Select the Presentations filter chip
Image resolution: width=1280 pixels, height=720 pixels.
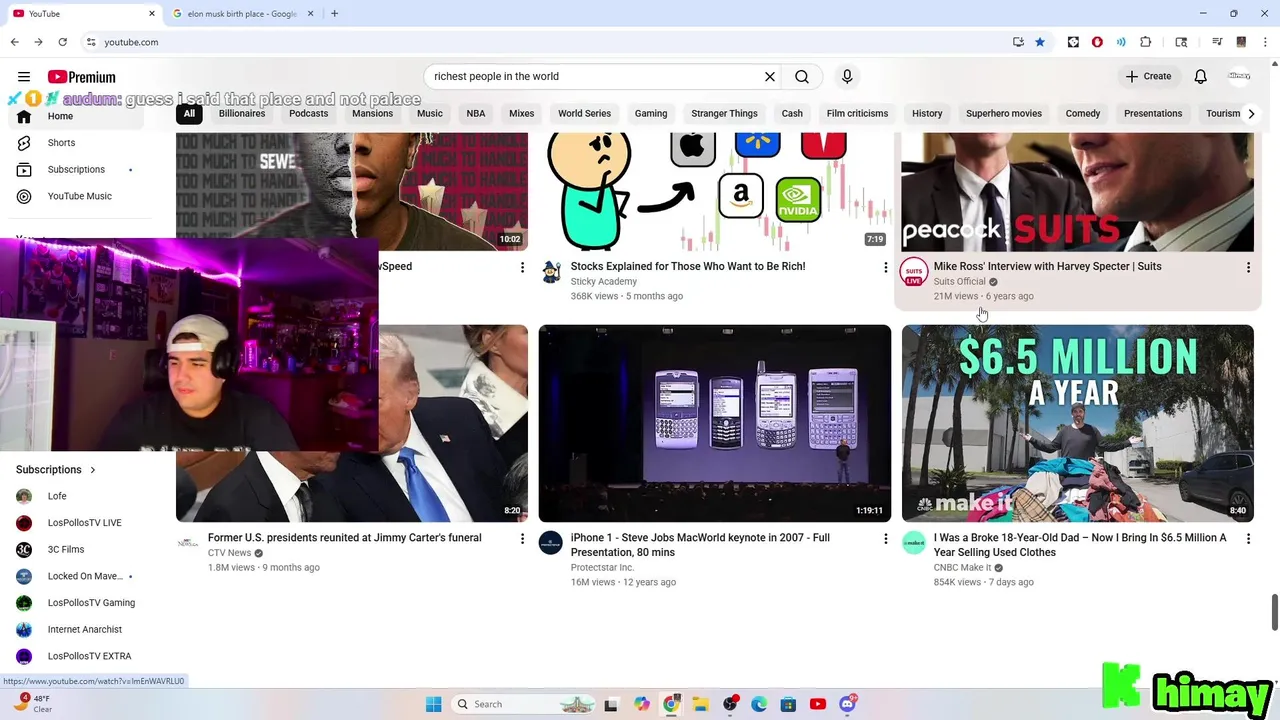point(1153,113)
